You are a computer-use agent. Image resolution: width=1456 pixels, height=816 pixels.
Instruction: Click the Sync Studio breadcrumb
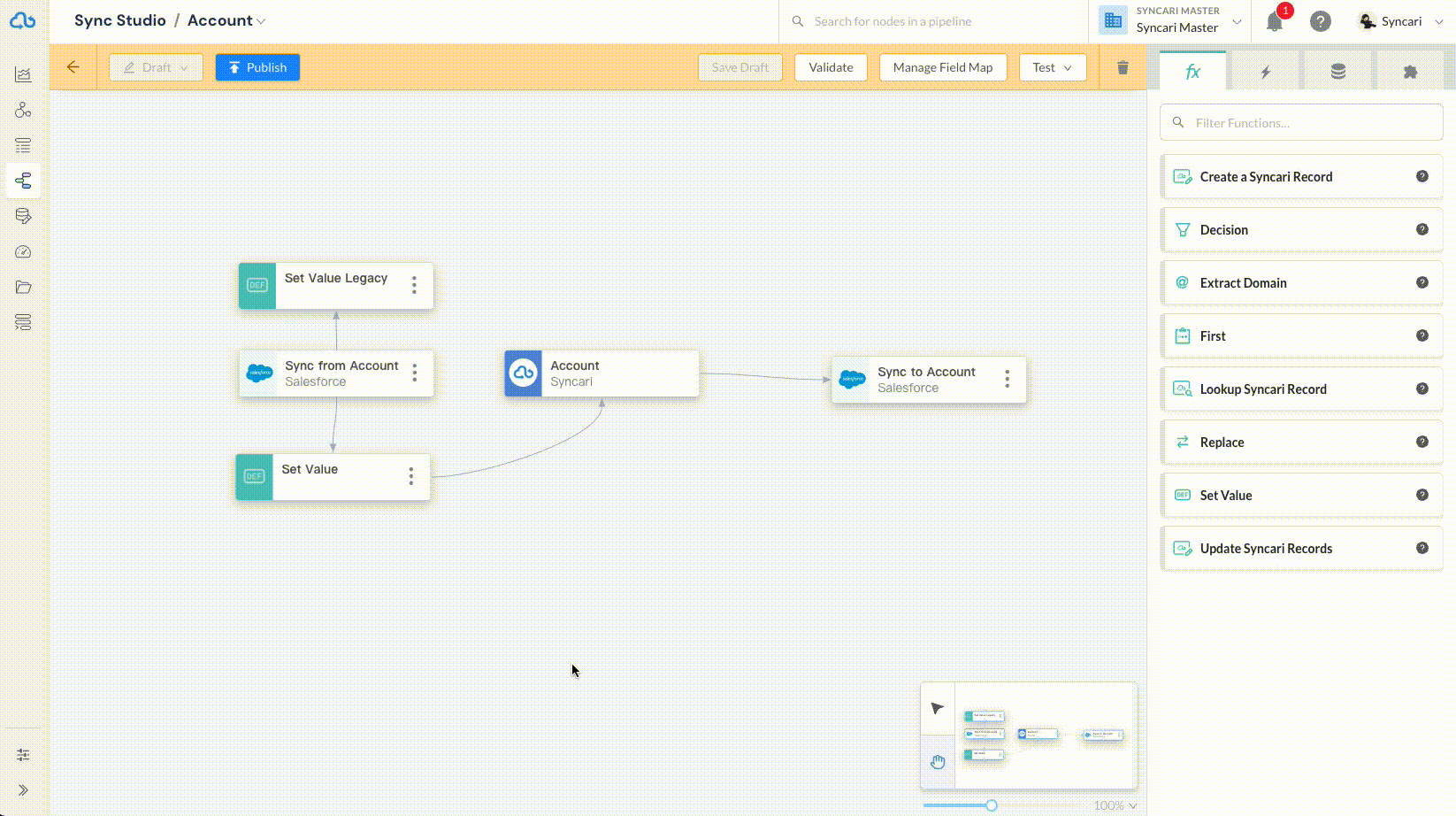pyautogui.click(x=120, y=20)
